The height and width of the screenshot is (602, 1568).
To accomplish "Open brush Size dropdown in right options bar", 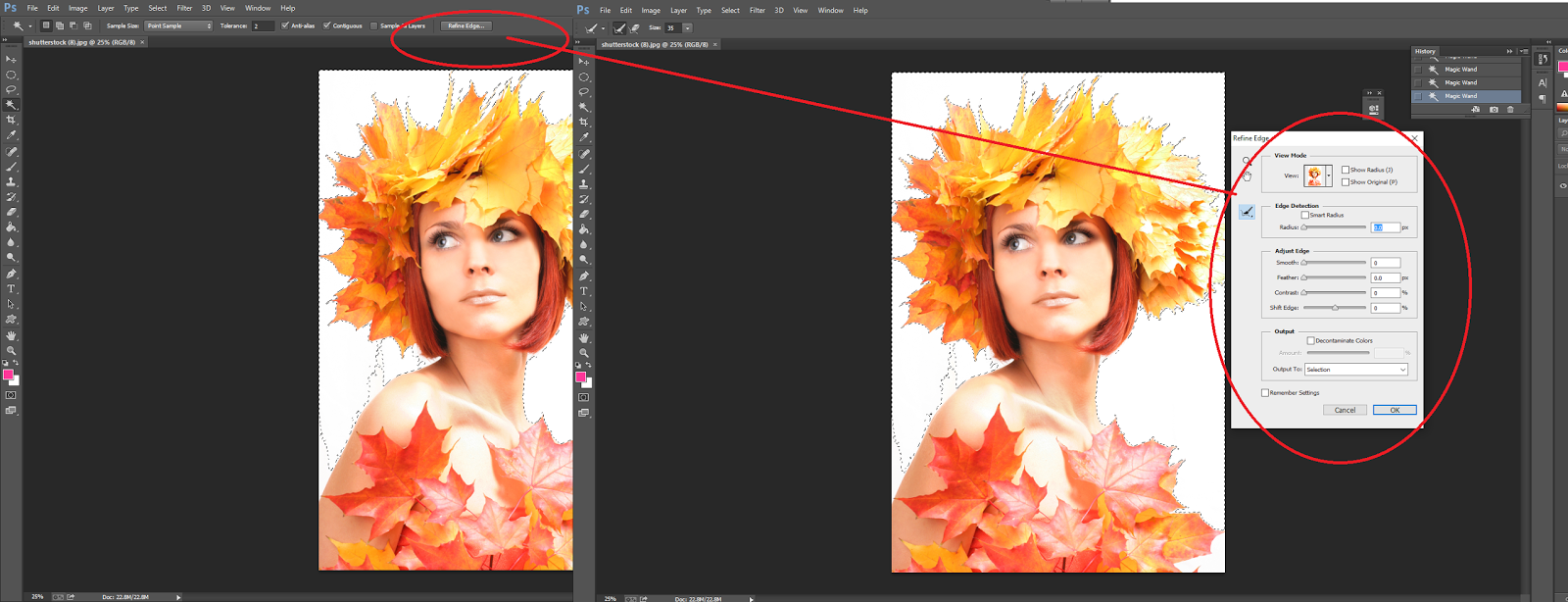I will coord(687,27).
